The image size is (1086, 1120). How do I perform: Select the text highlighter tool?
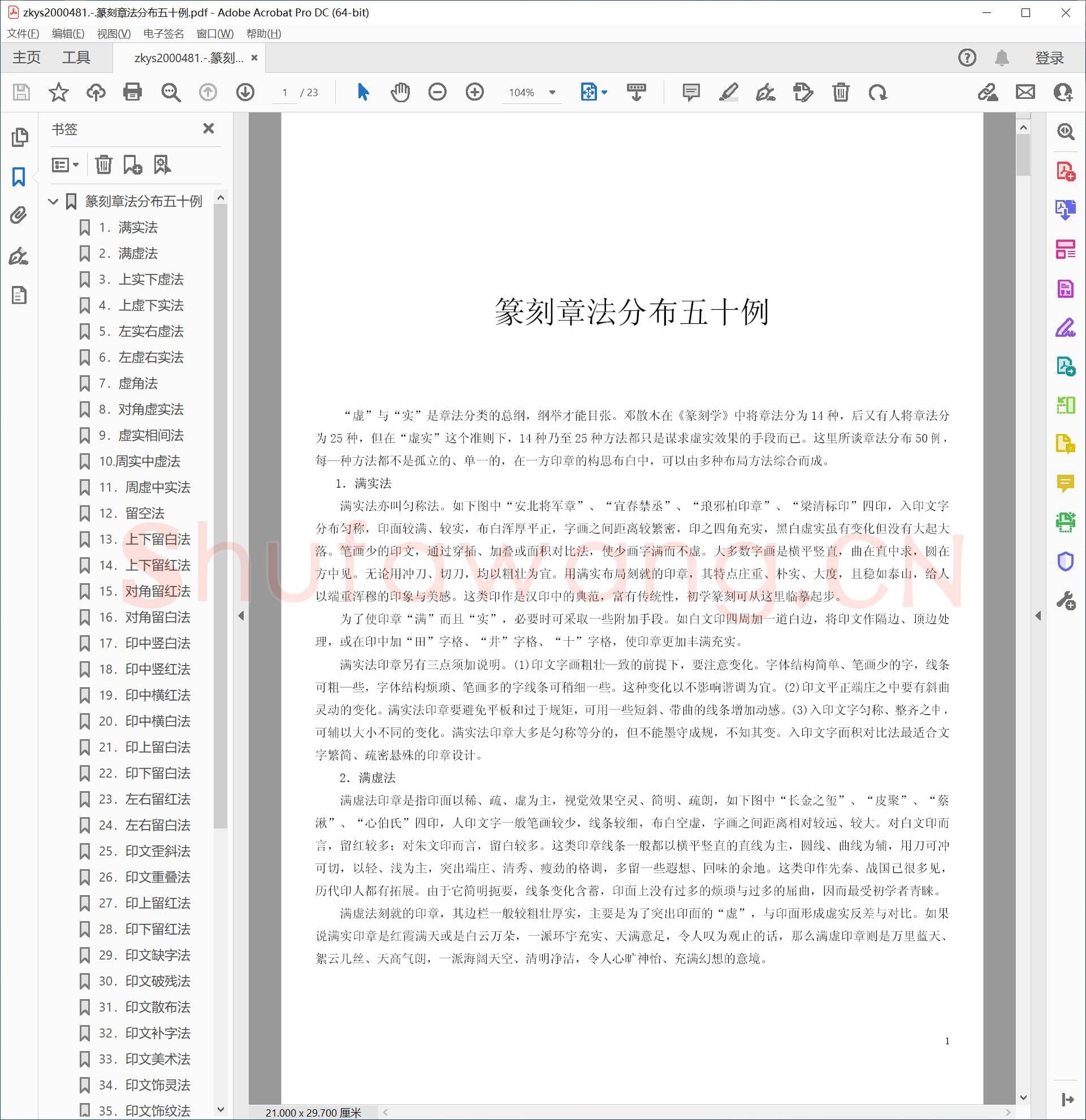coord(728,92)
